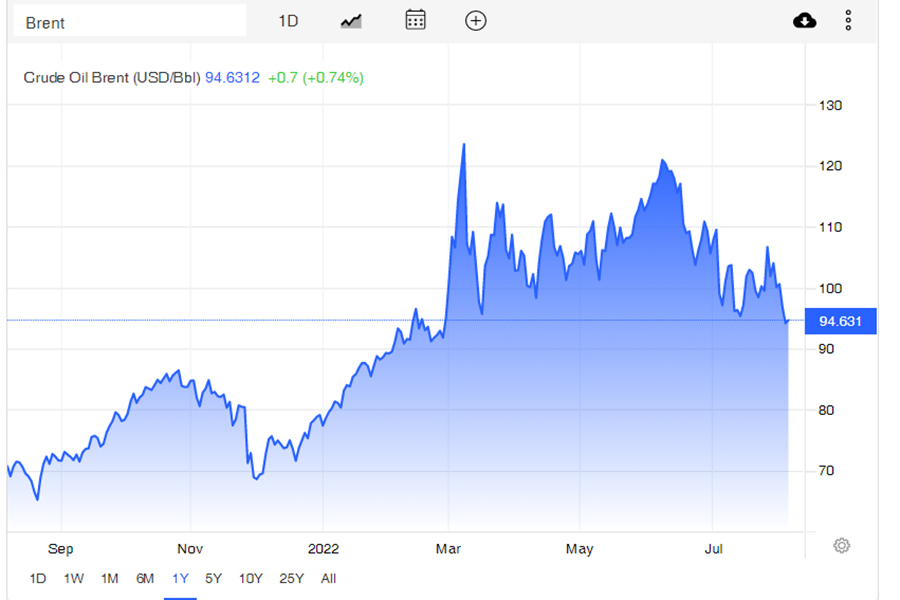Show All available price history
900x600 pixels.
329,578
